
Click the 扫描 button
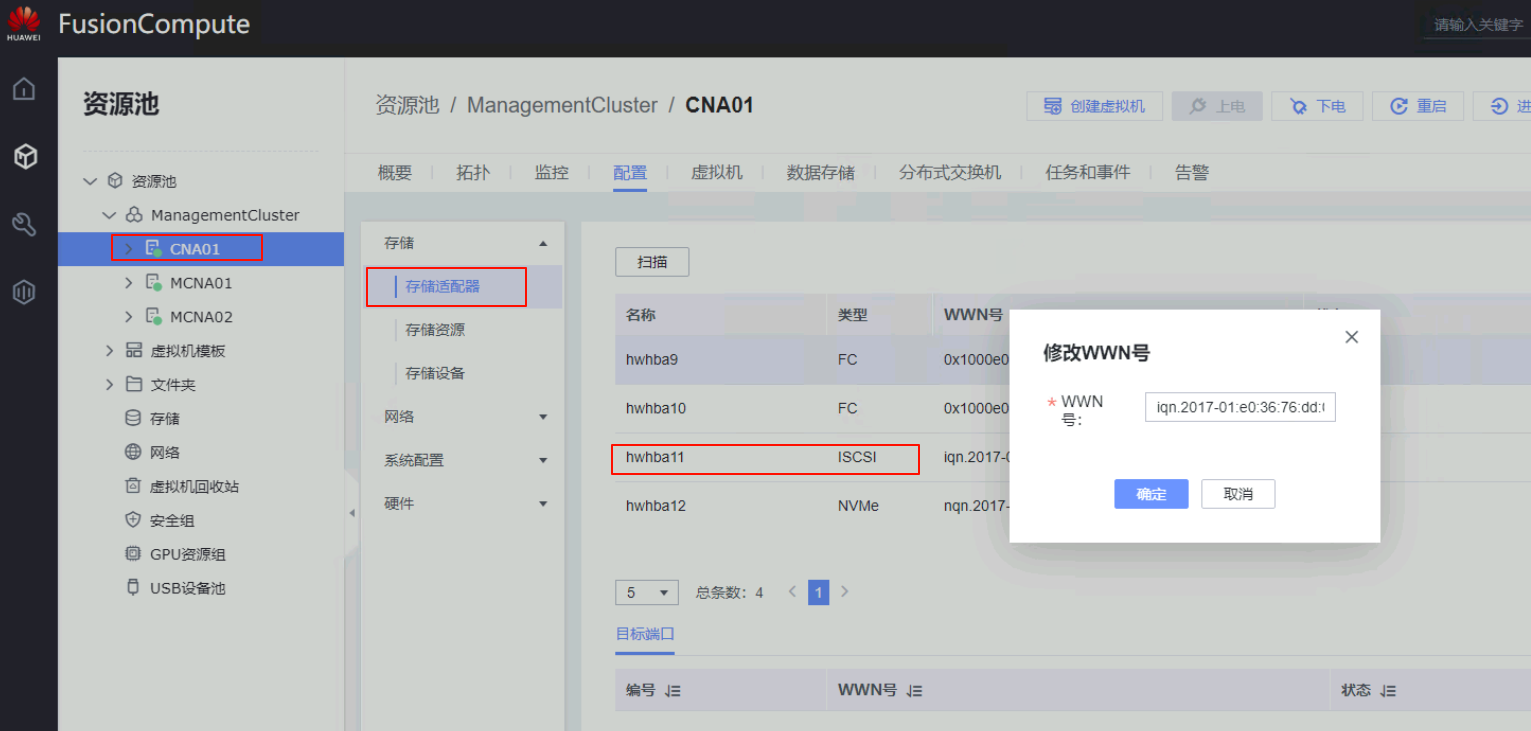[652, 262]
